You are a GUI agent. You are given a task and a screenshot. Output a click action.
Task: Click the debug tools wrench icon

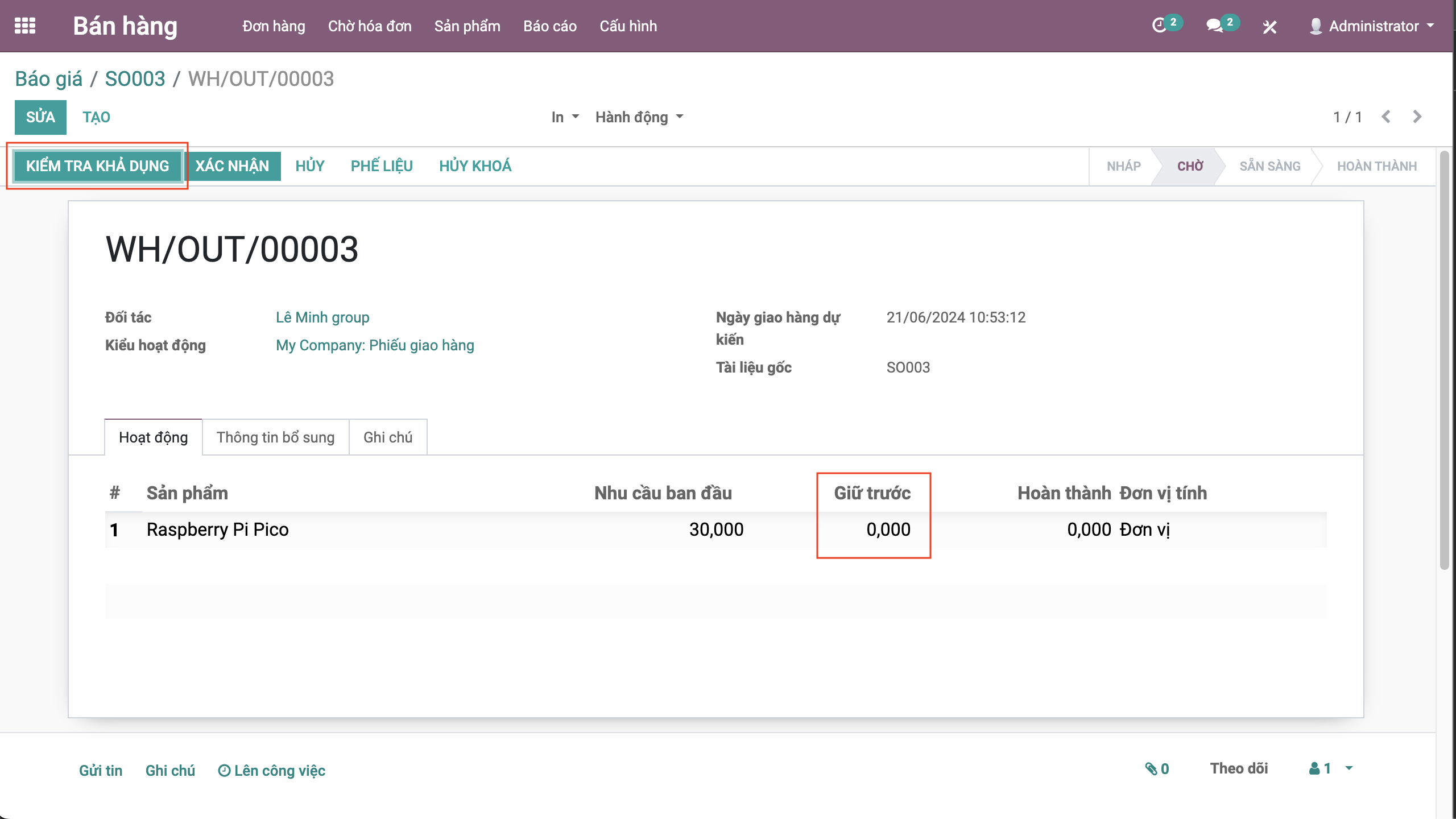coord(1269,27)
